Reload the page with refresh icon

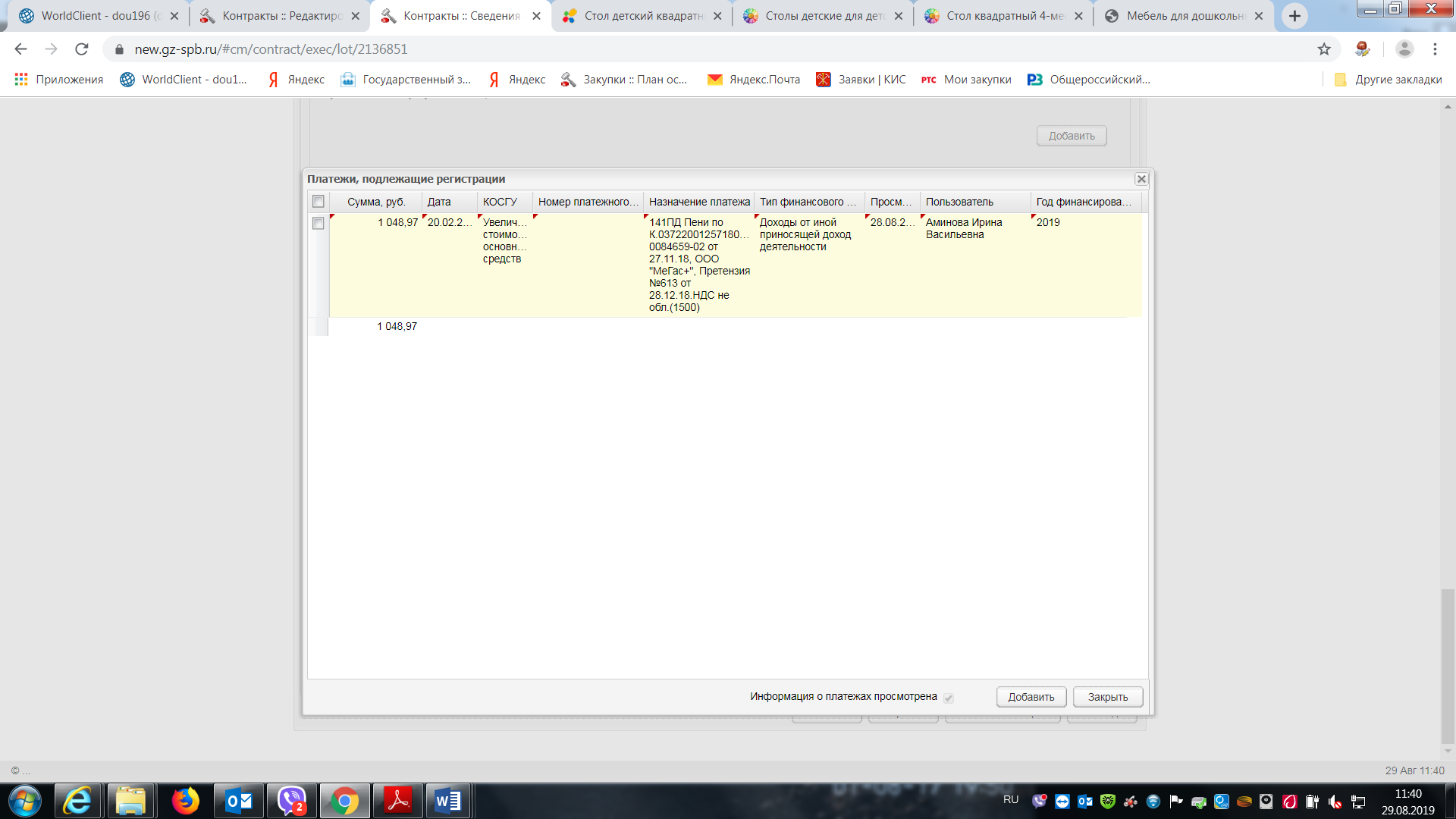pyautogui.click(x=82, y=49)
